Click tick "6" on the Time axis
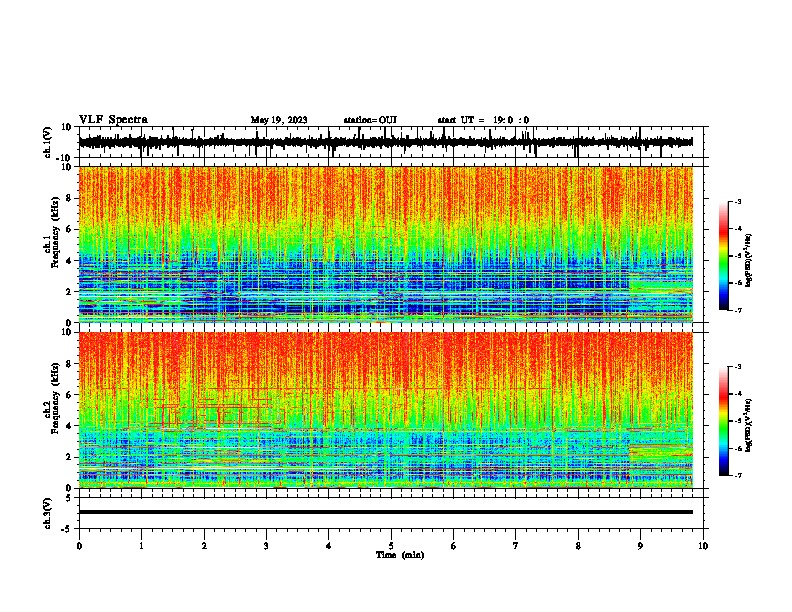792x612 pixels. coord(454,546)
